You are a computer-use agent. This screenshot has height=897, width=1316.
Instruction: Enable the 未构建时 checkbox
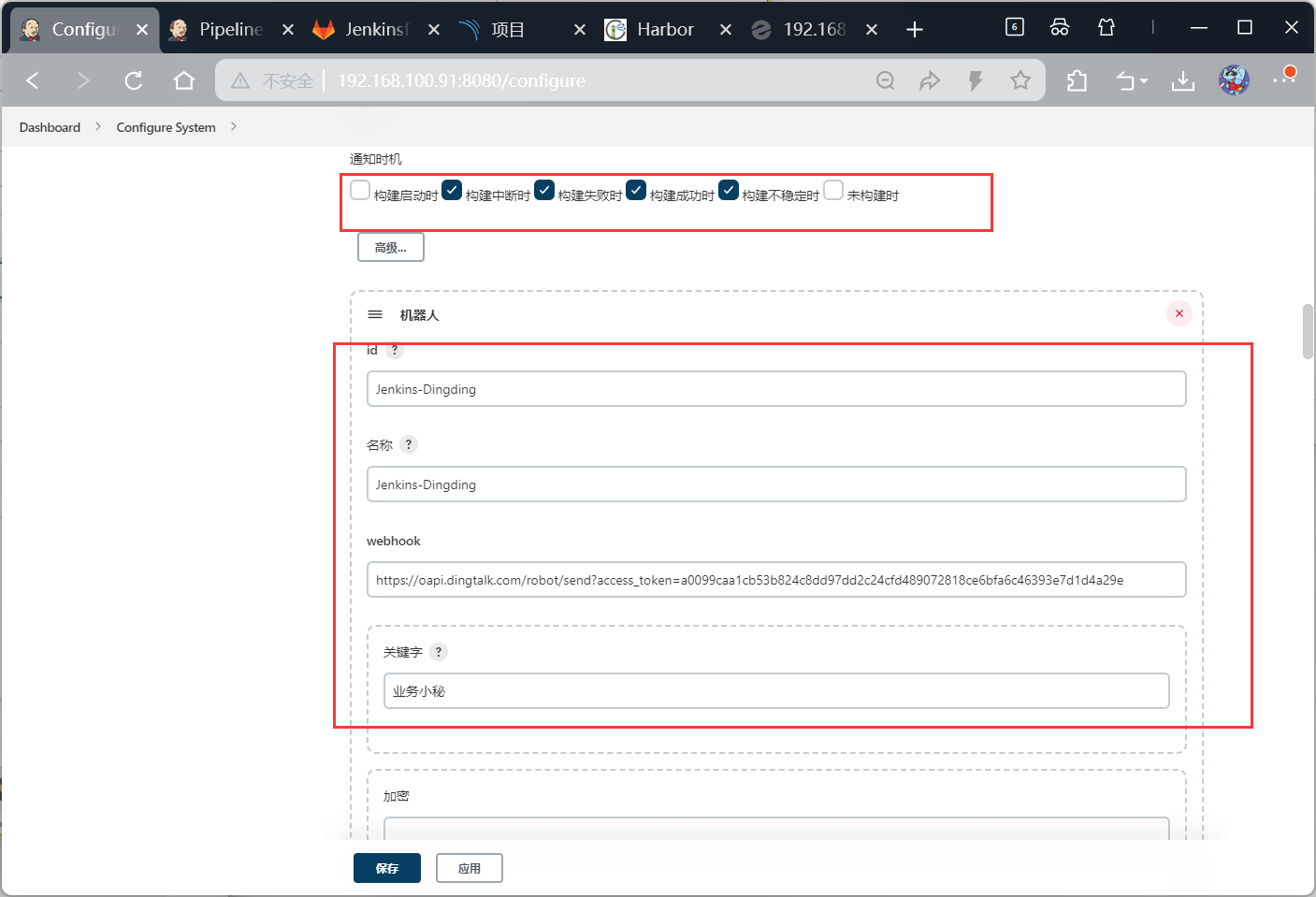(x=833, y=190)
